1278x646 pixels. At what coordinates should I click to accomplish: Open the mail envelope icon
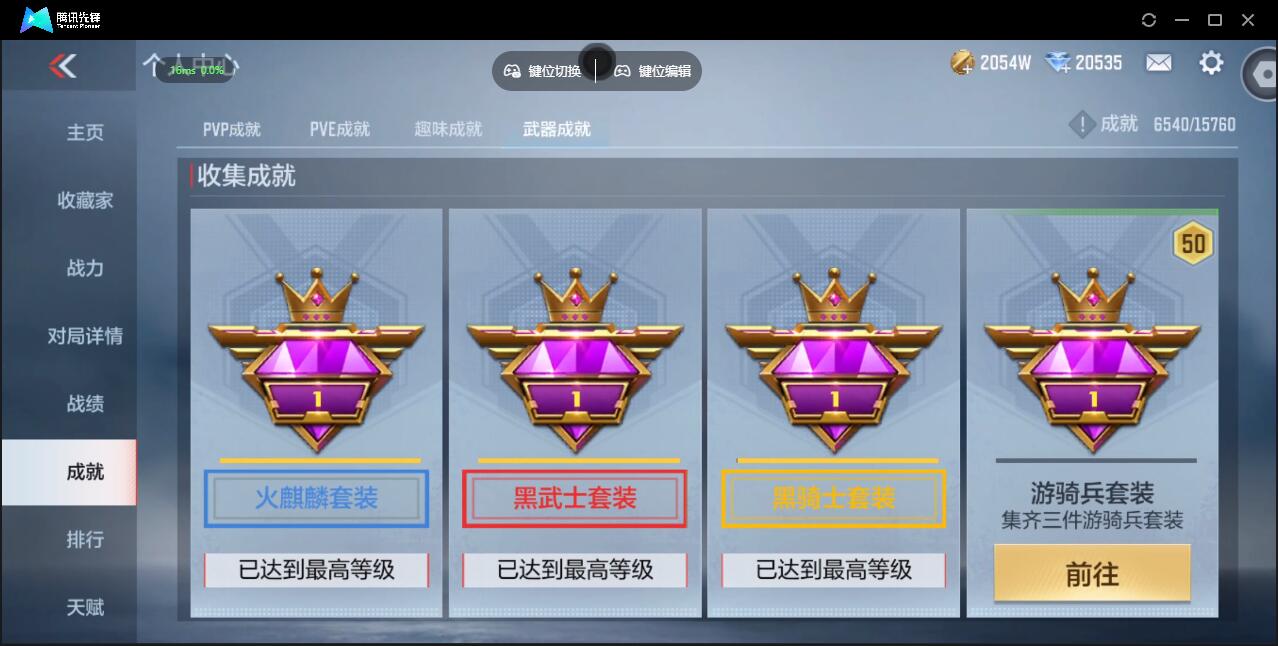click(x=1158, y=63)
